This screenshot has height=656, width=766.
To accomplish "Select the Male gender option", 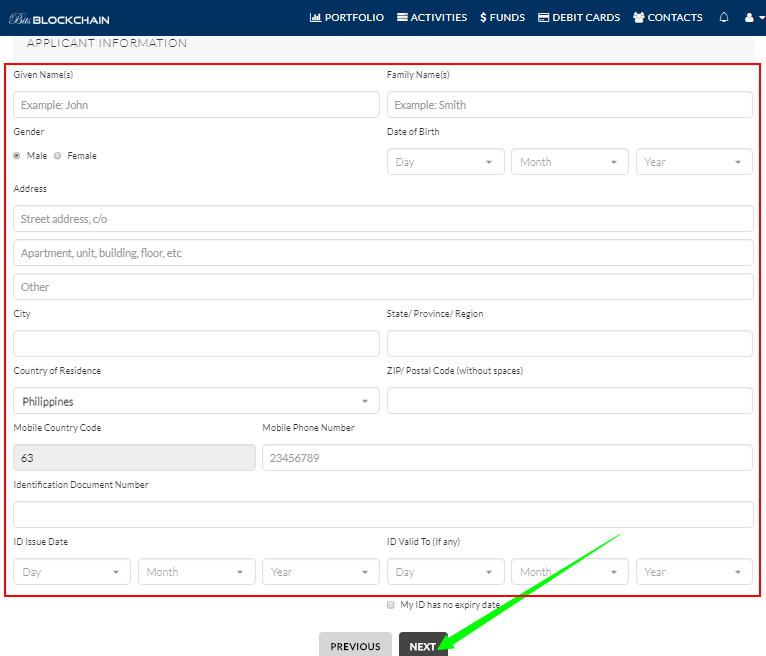I will click(x=17, y=156).
